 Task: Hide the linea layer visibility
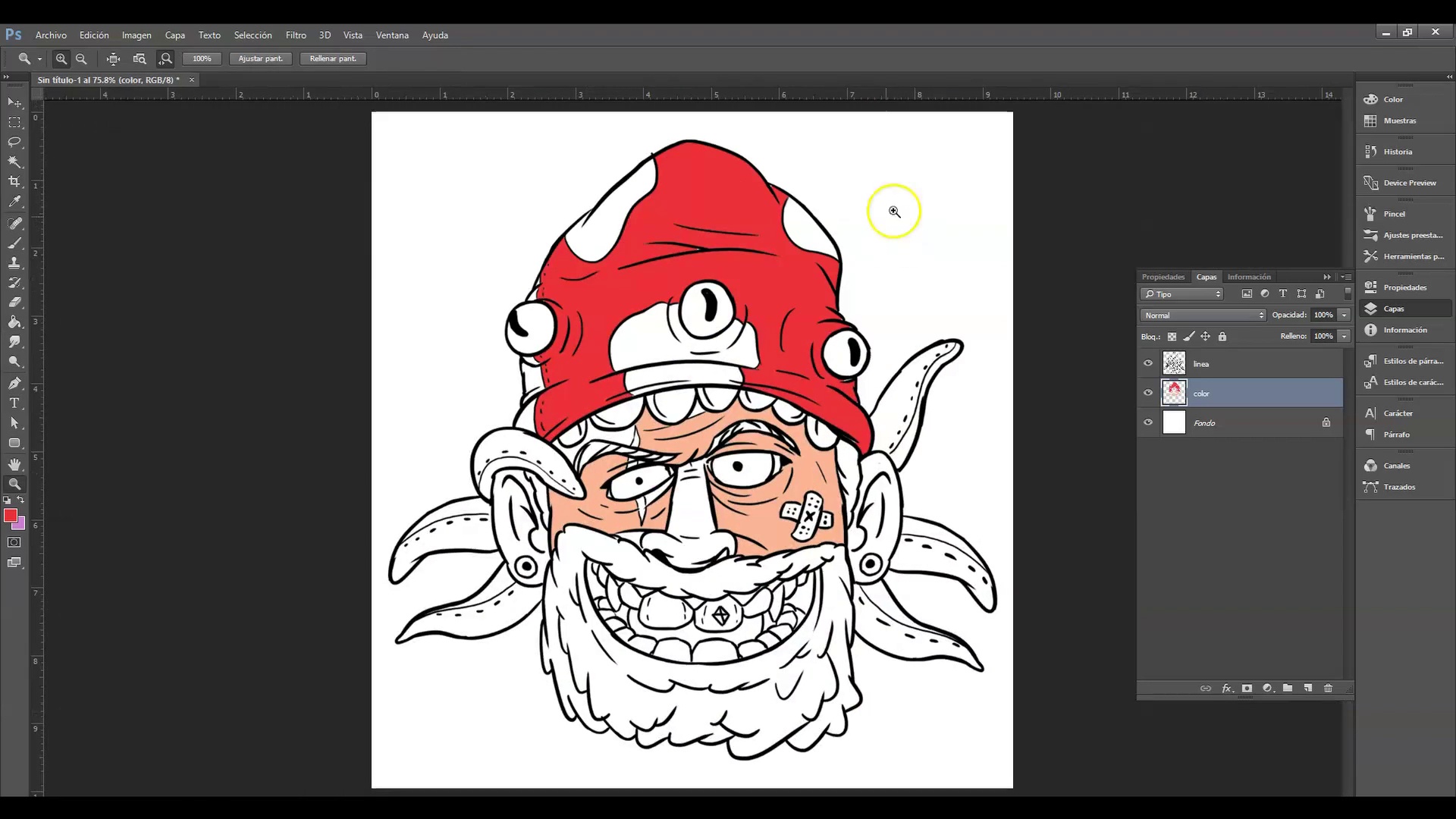[x=1147, y=363]
